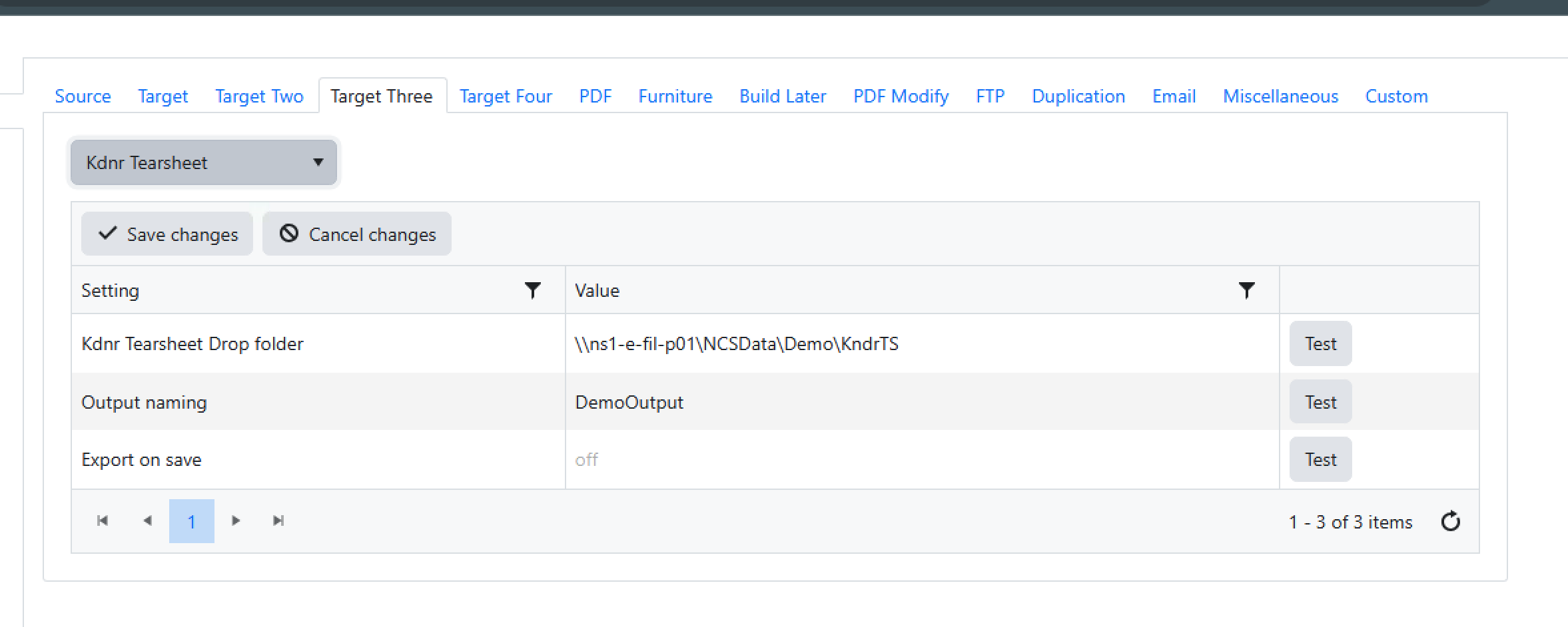Click Cancel changes button
Screen dimensions: 1568x627
(x=357, y=234)
